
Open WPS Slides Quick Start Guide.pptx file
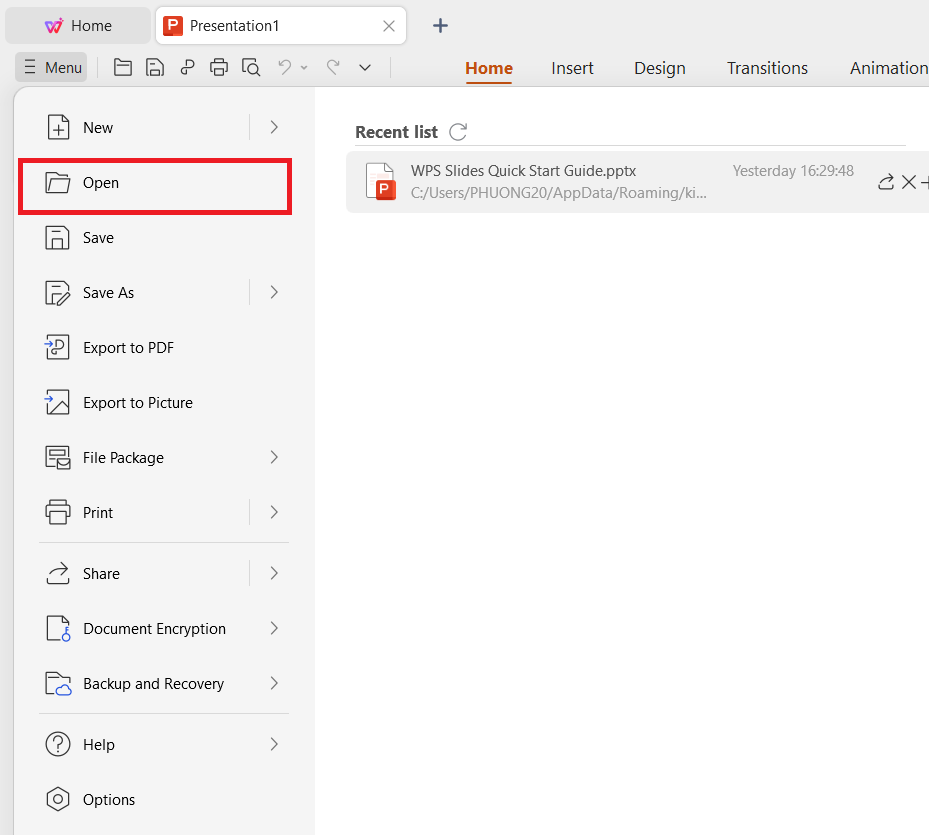pyautogui.click(x=523, y=171)
